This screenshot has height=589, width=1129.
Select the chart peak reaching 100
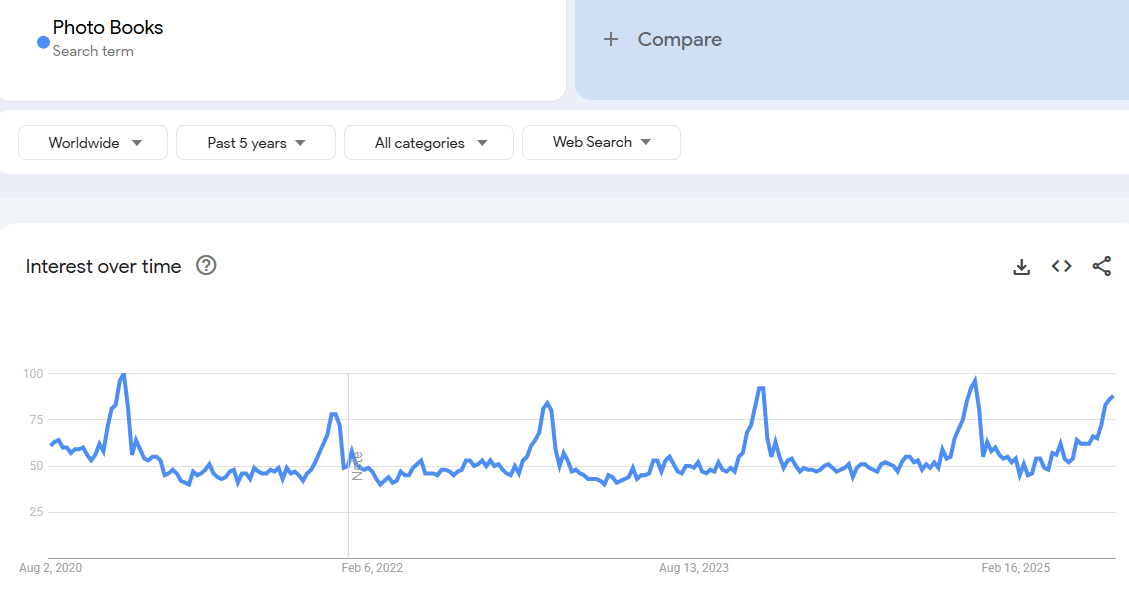point(123,374)
